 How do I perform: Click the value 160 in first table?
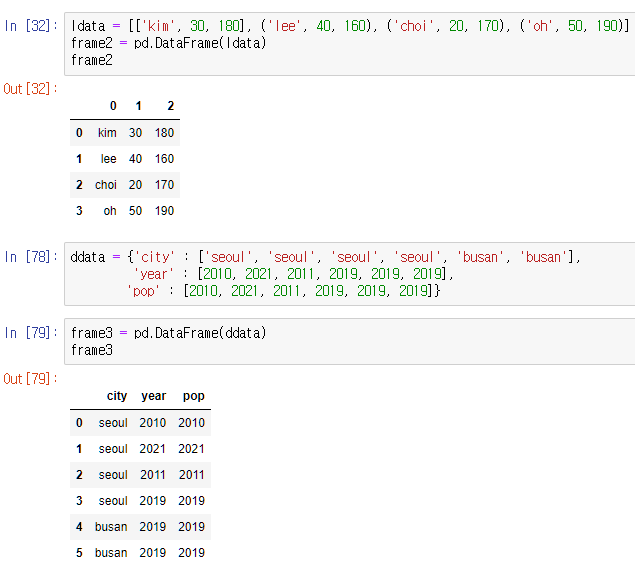[164, 159]
